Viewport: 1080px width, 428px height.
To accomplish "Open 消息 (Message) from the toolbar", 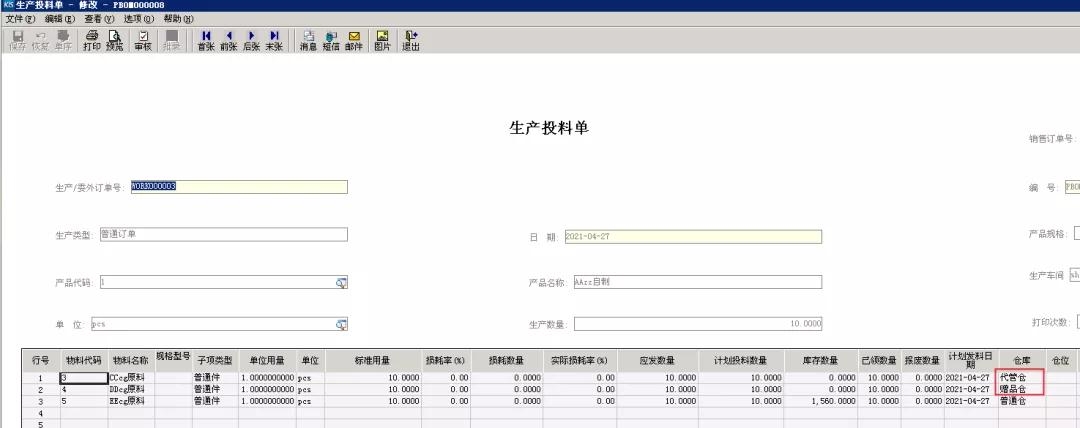I will click(308, 40).
